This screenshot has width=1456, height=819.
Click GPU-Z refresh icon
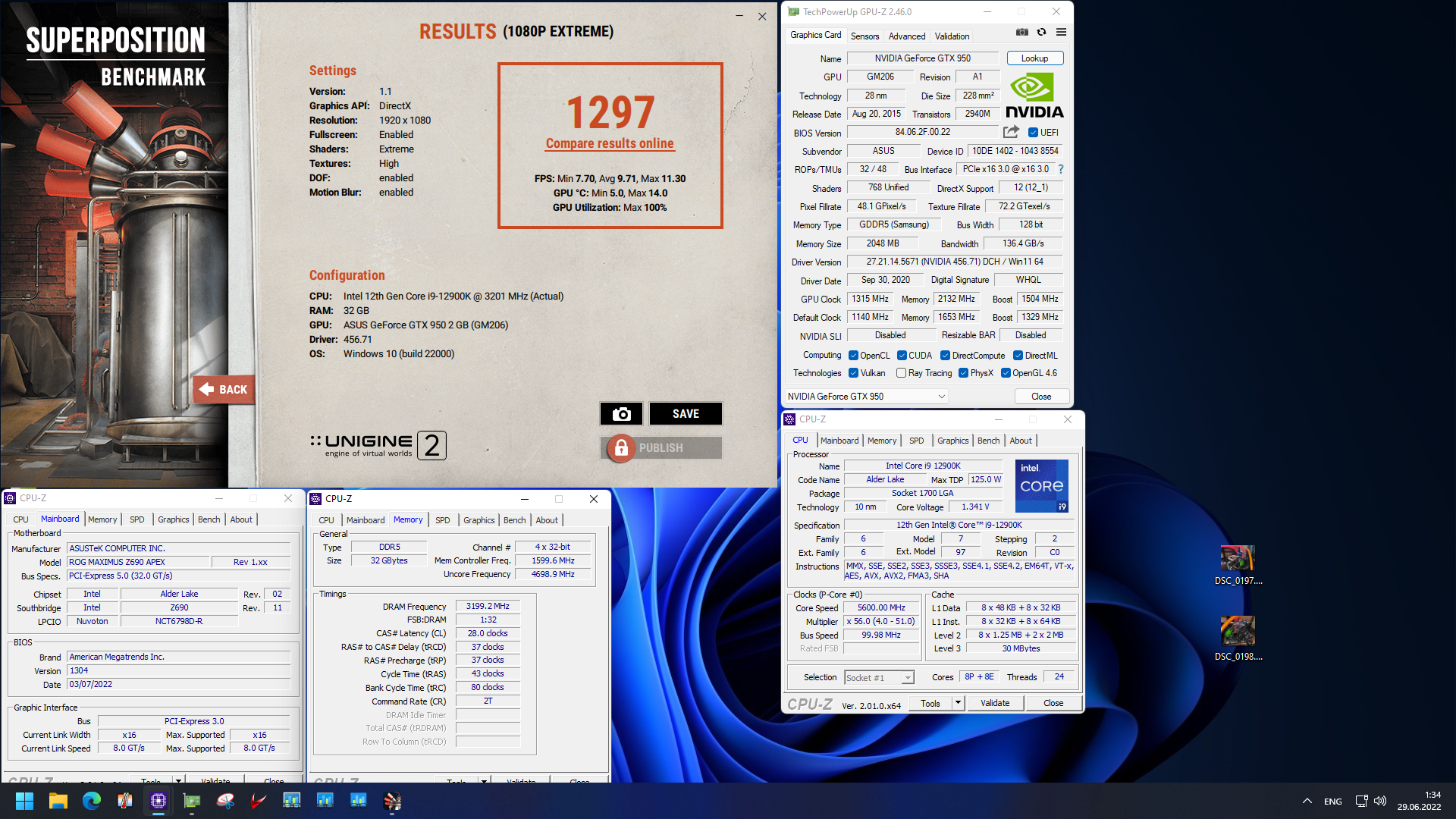1042,32
